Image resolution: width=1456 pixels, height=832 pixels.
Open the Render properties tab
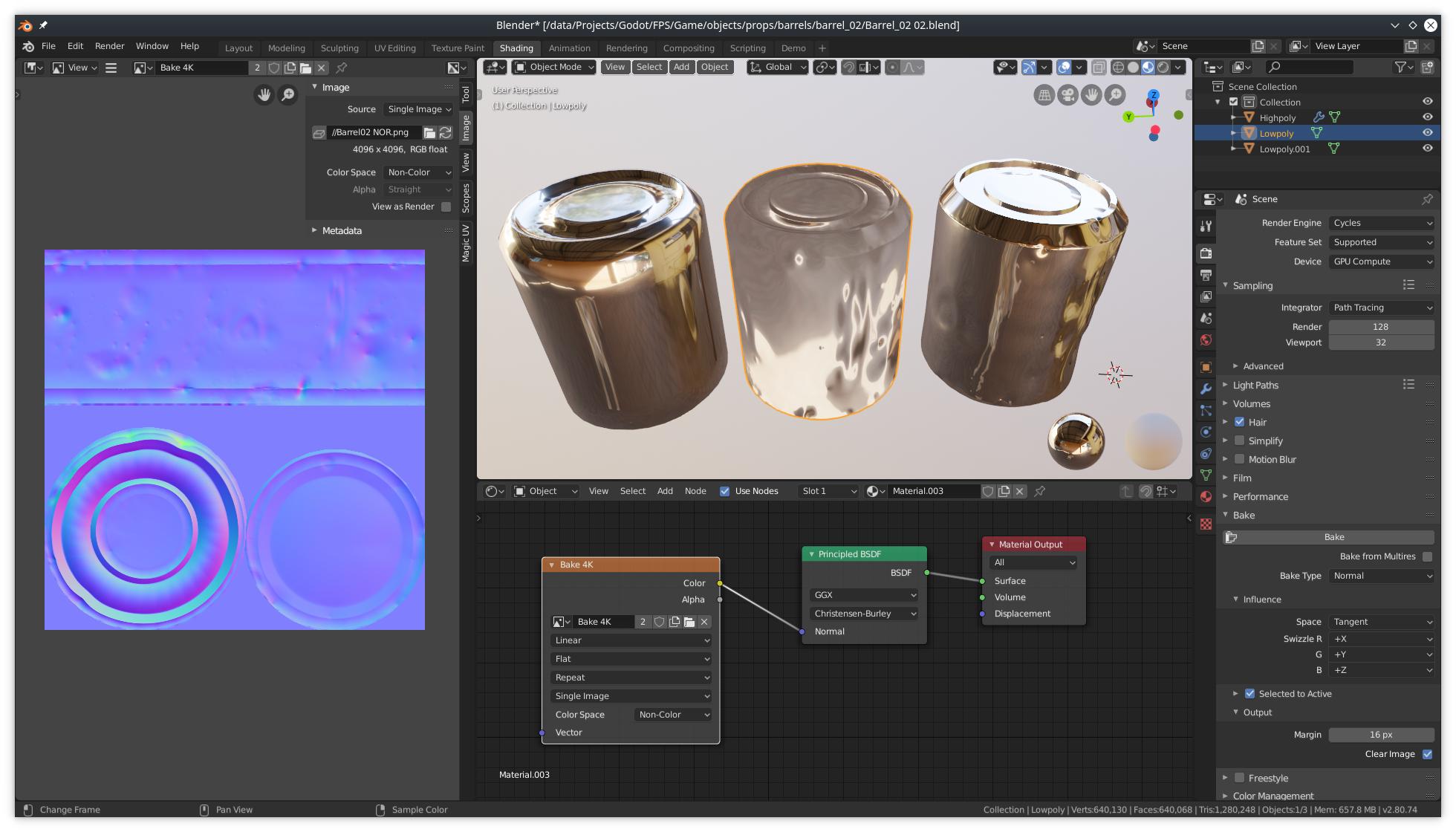click(1206, 253)
